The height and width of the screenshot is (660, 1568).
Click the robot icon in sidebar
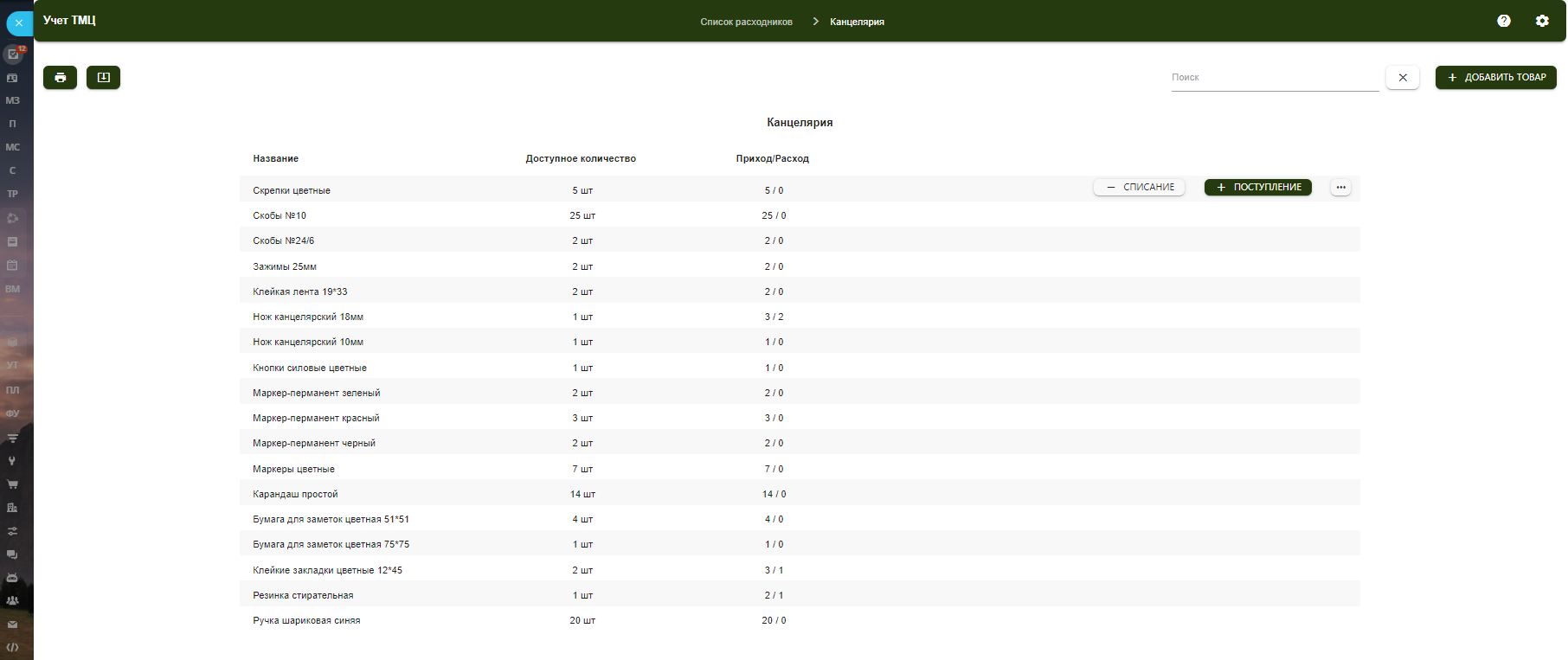click(x=12, y=577)
